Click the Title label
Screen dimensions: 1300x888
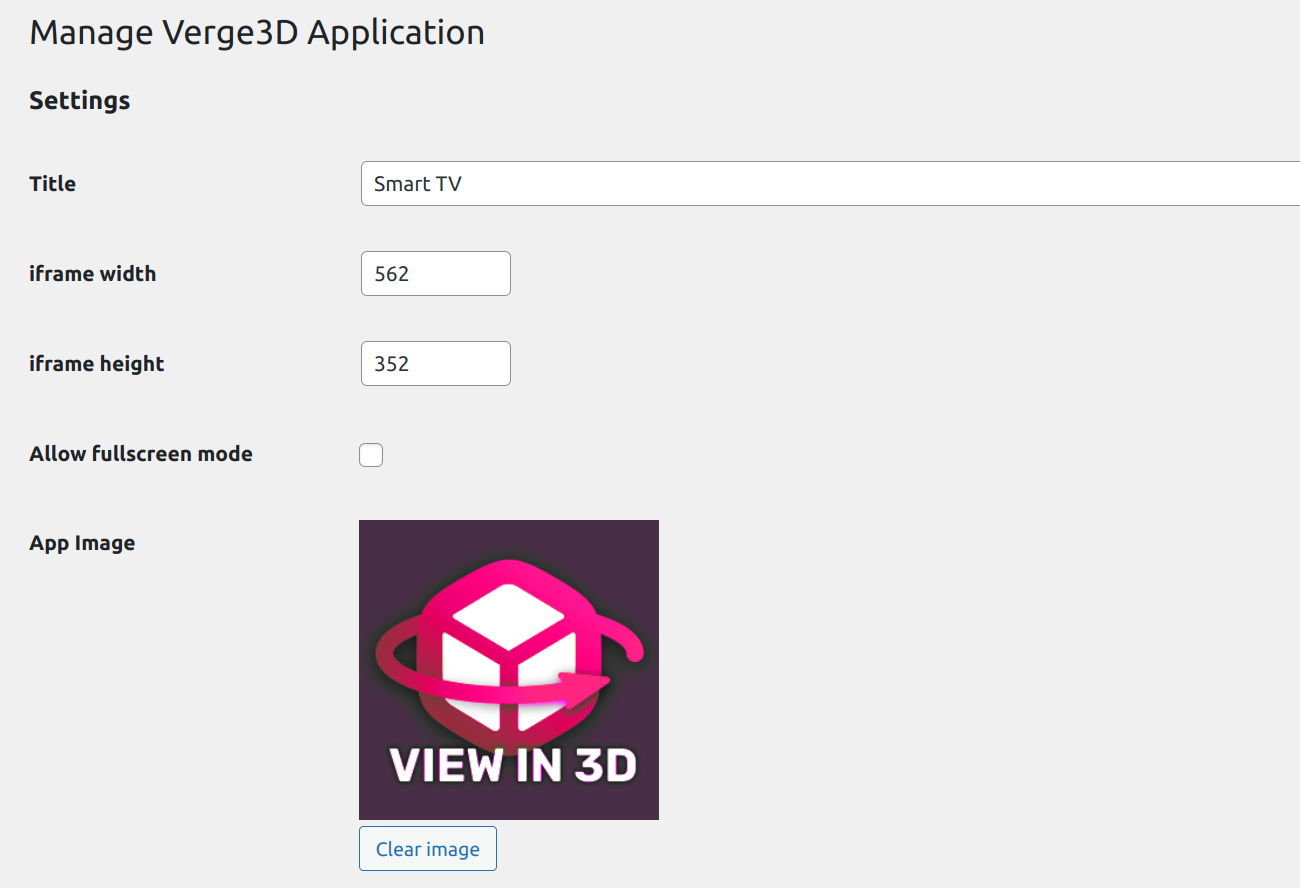[x=53, y=184]
